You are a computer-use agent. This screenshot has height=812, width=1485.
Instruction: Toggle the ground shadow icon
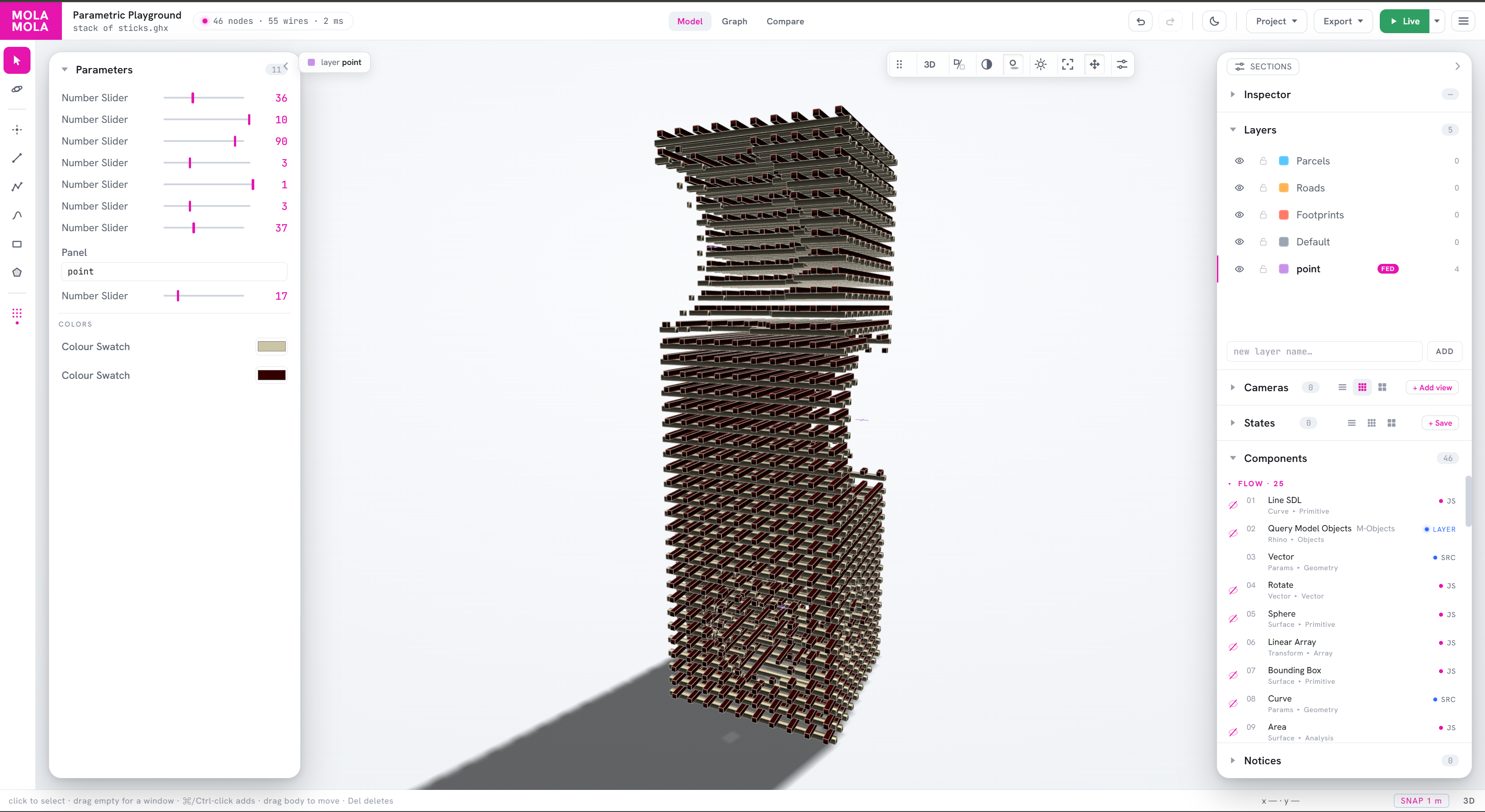[1014, 65]
